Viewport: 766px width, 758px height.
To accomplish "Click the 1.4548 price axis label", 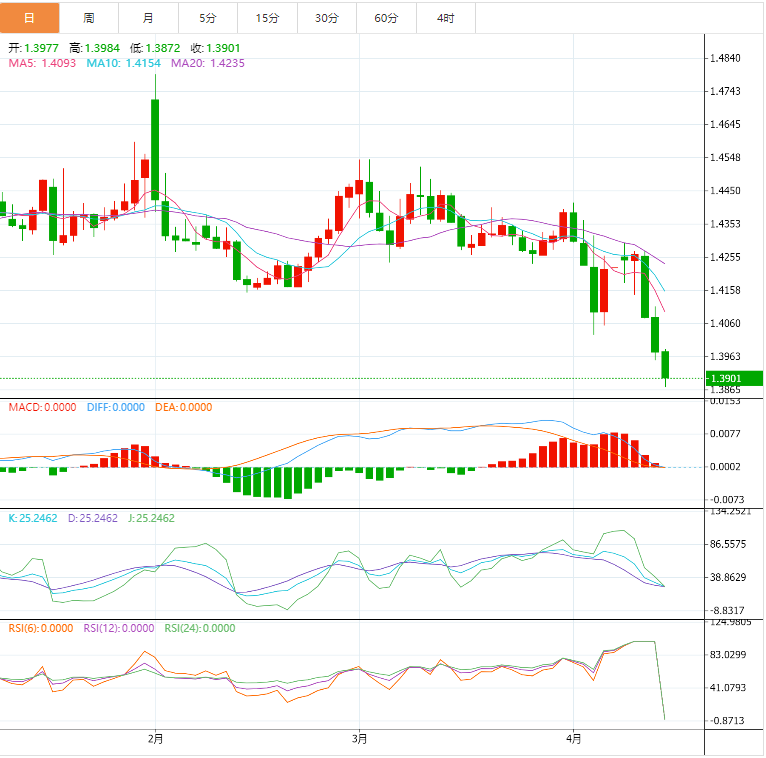I will [x=725, y=158].
